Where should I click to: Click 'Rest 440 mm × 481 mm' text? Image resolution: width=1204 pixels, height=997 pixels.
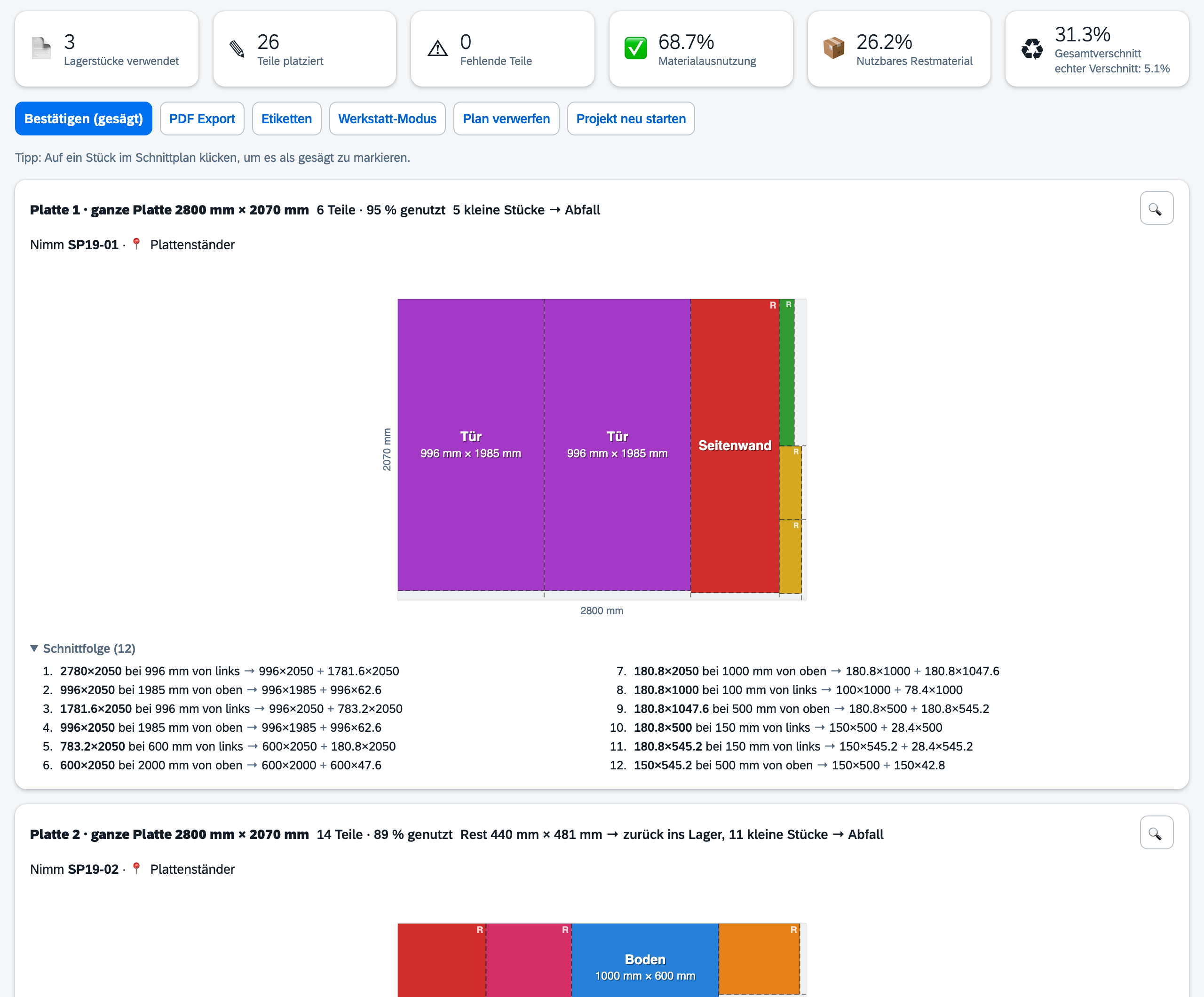[x=531, y=834]
